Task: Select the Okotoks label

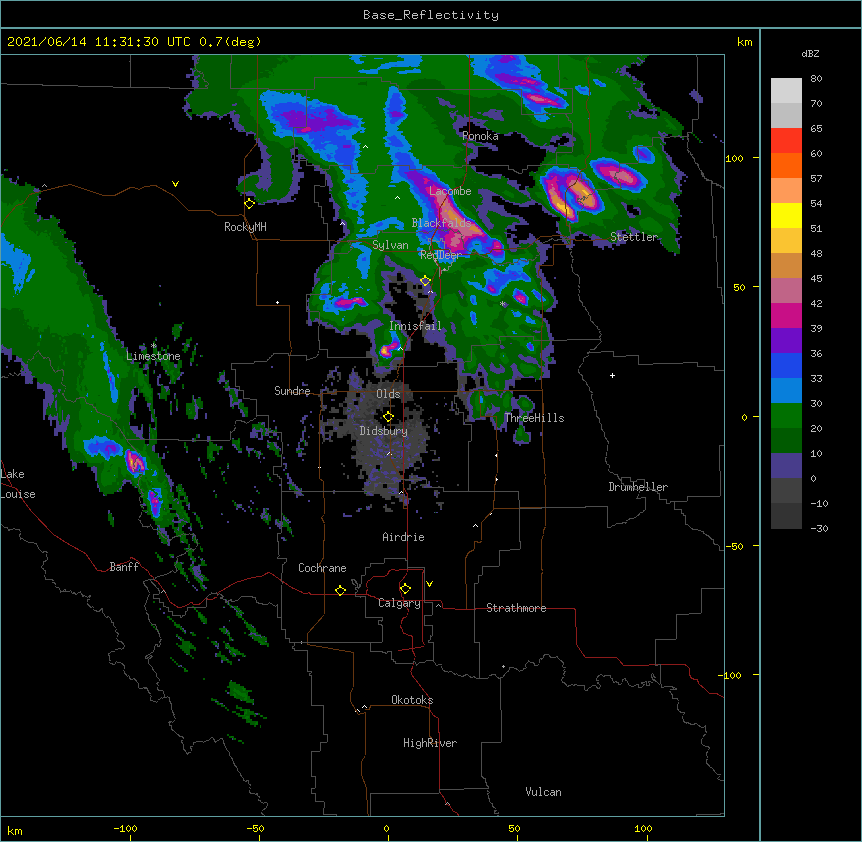Action: click(x=412, y=700)
